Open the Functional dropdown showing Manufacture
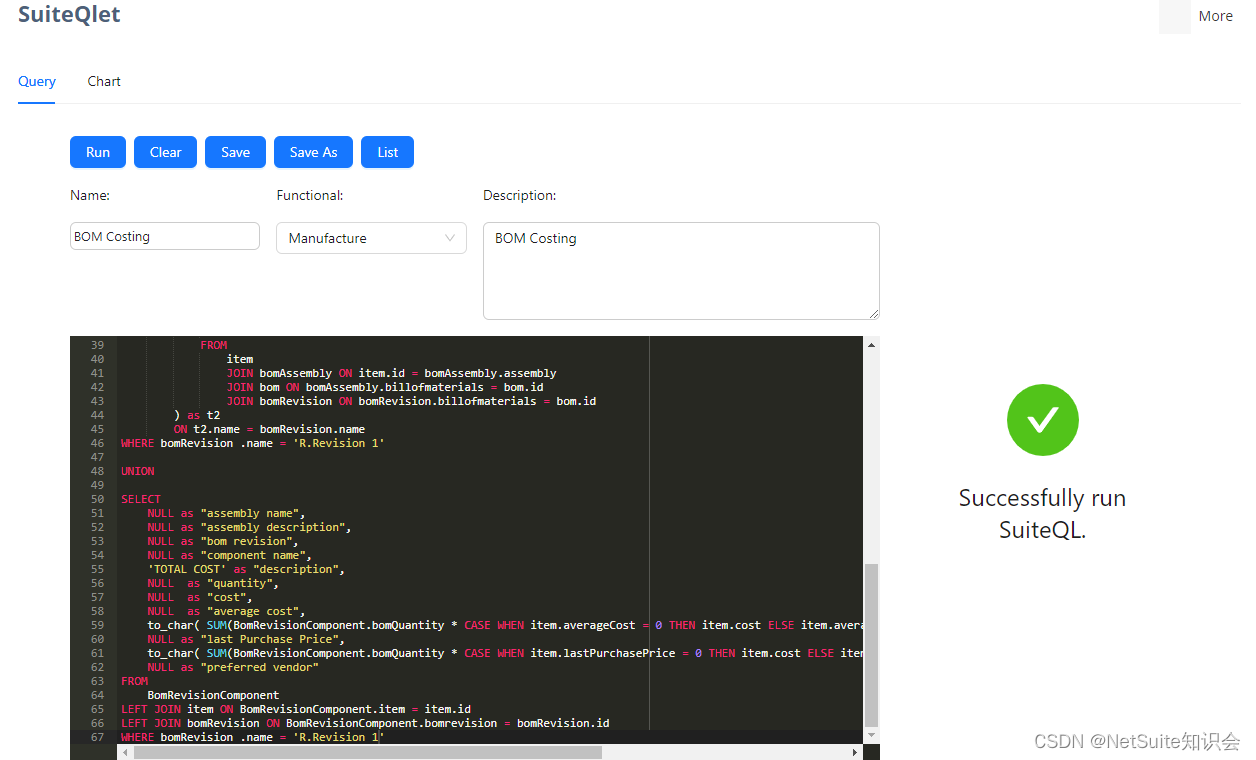Screen dimensions: 1256x760 [x=371, y=238]
